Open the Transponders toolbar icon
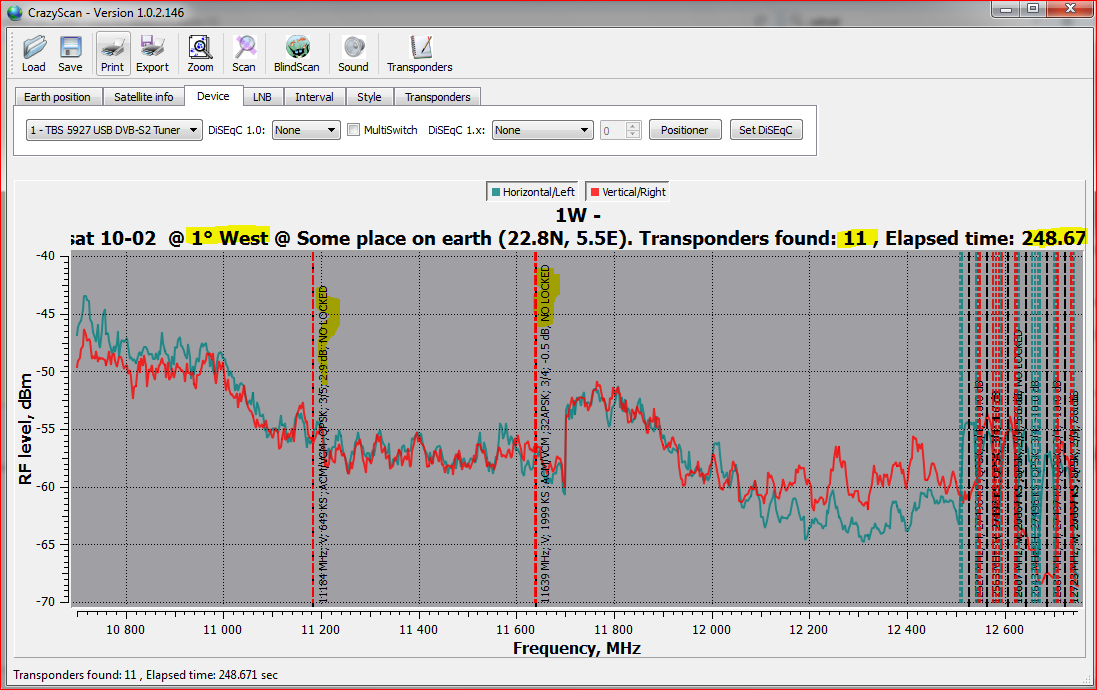This screenshot has width=1097, height=690. [x=420, y=54]
